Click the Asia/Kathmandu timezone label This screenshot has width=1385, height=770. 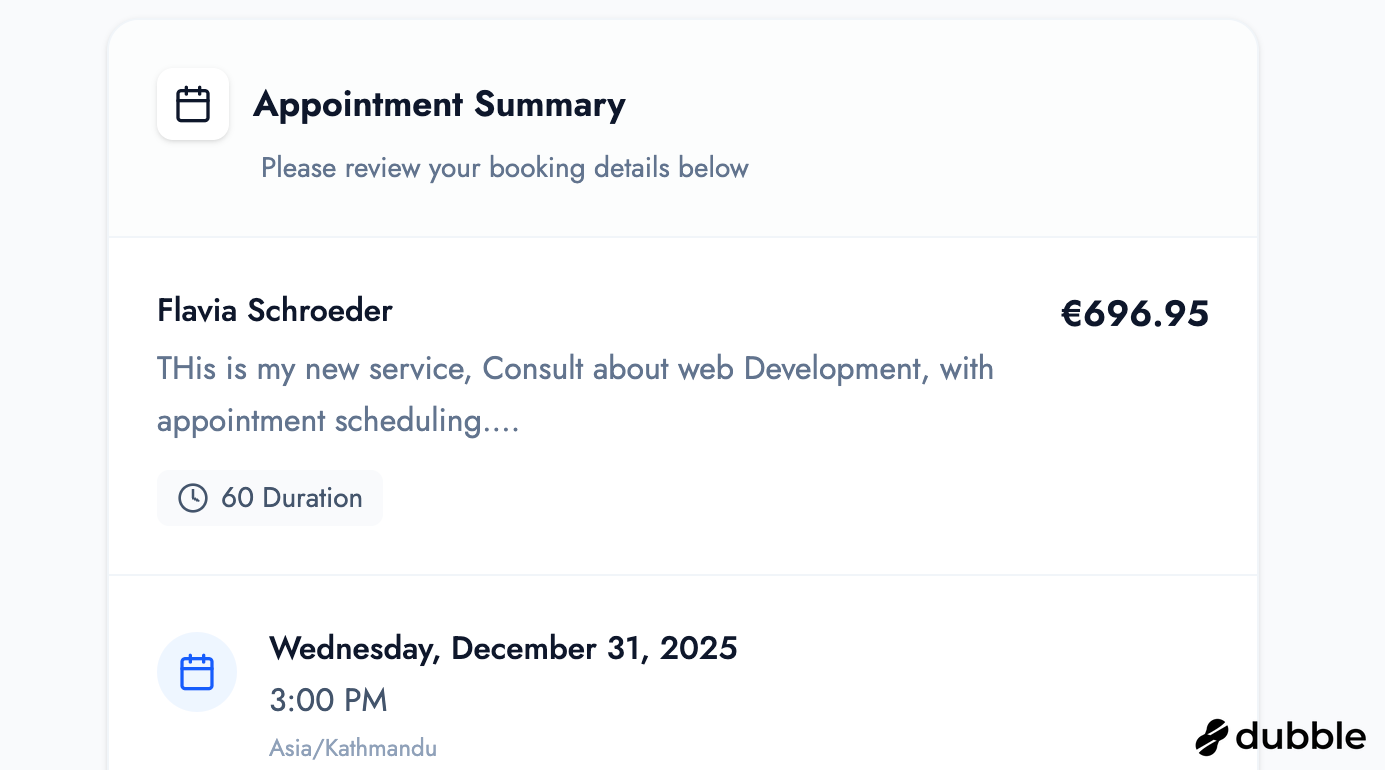coord(352,748)
